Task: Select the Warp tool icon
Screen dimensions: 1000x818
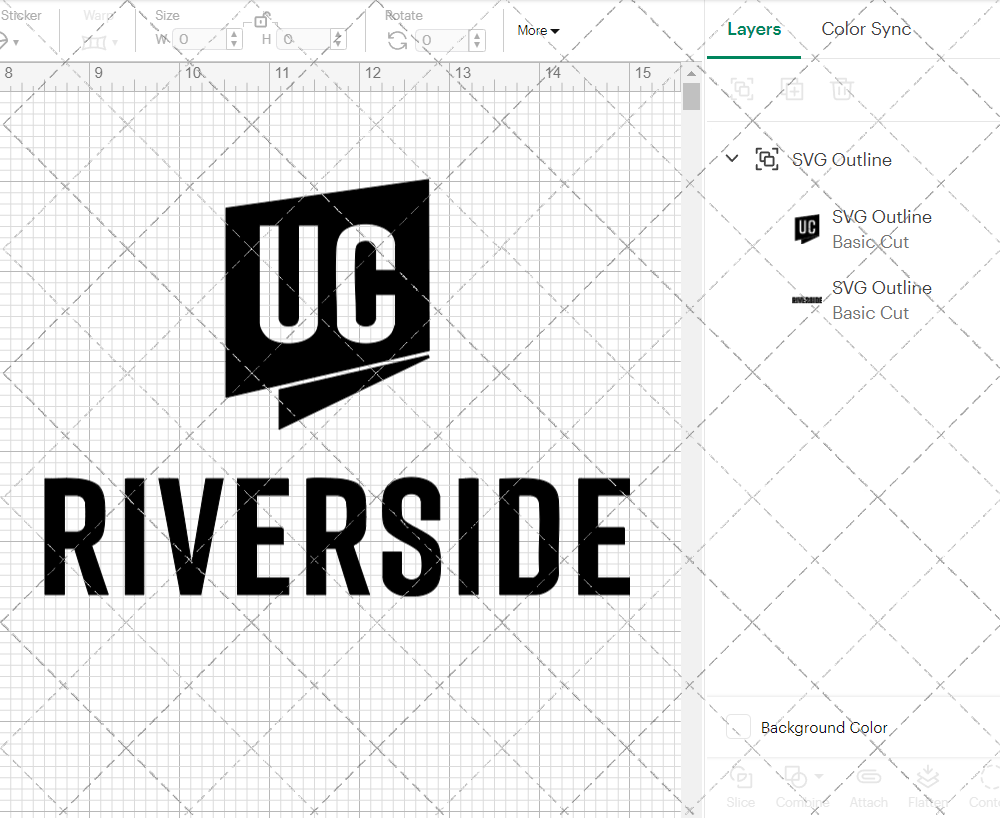Action: [x=95, y=42]
